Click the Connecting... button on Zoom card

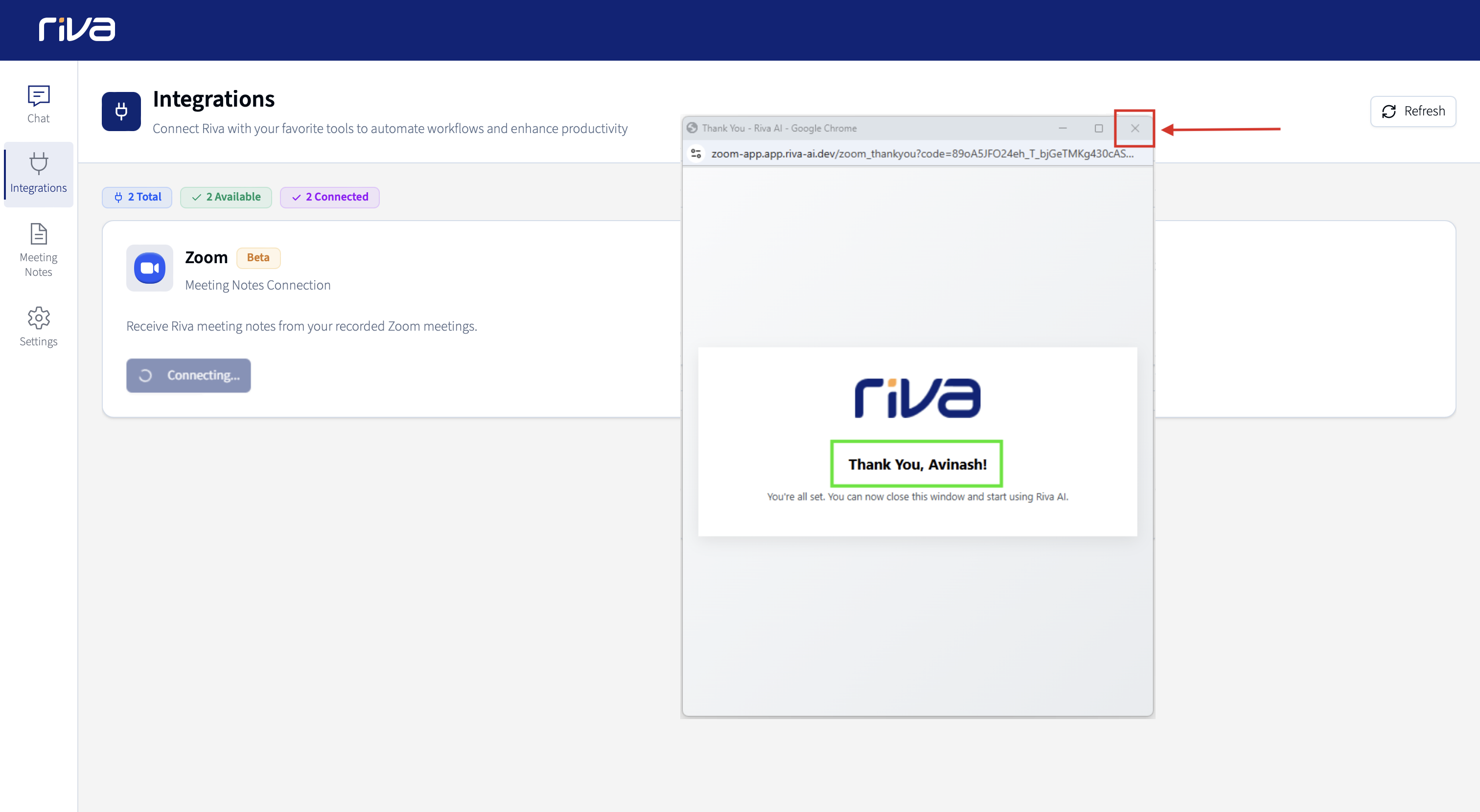click(188, 376)
